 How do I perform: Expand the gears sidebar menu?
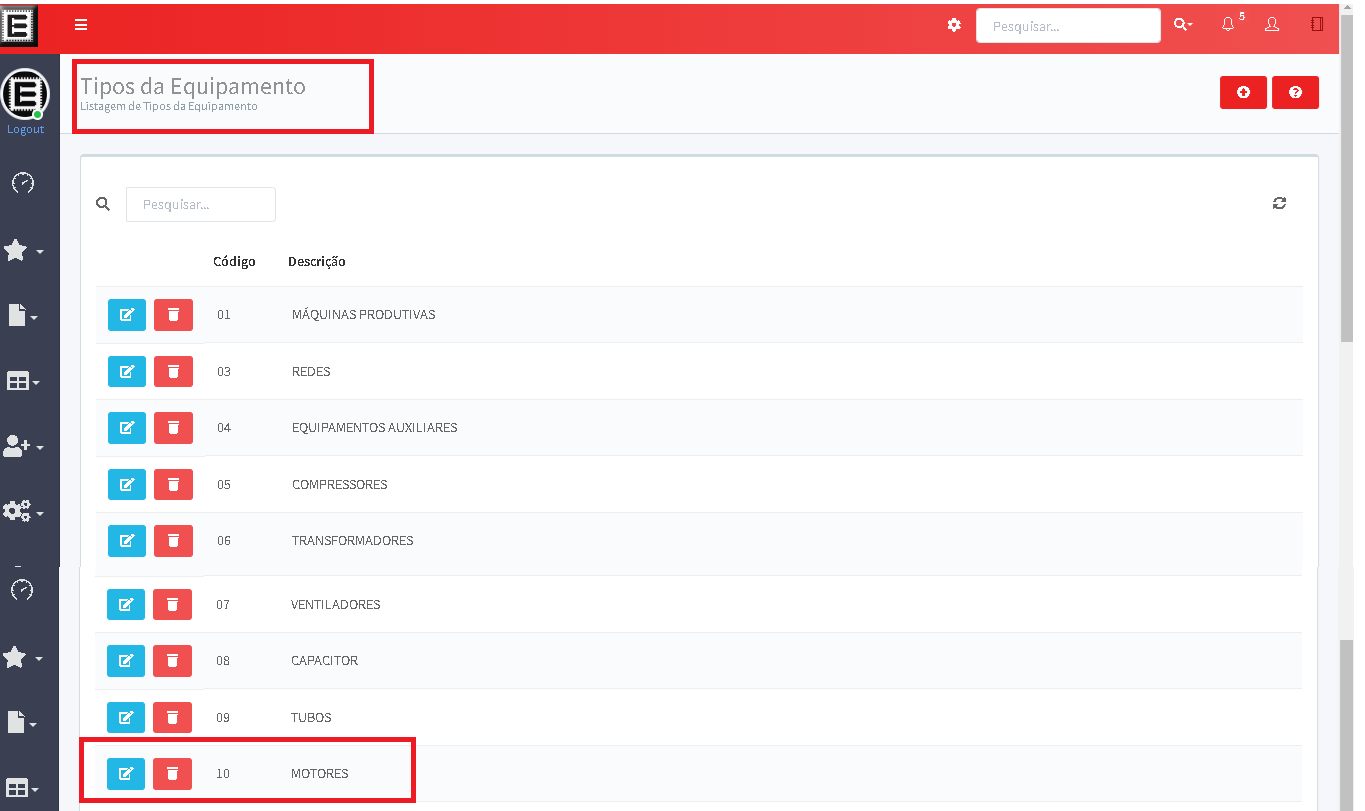click(x=23, y=512)
